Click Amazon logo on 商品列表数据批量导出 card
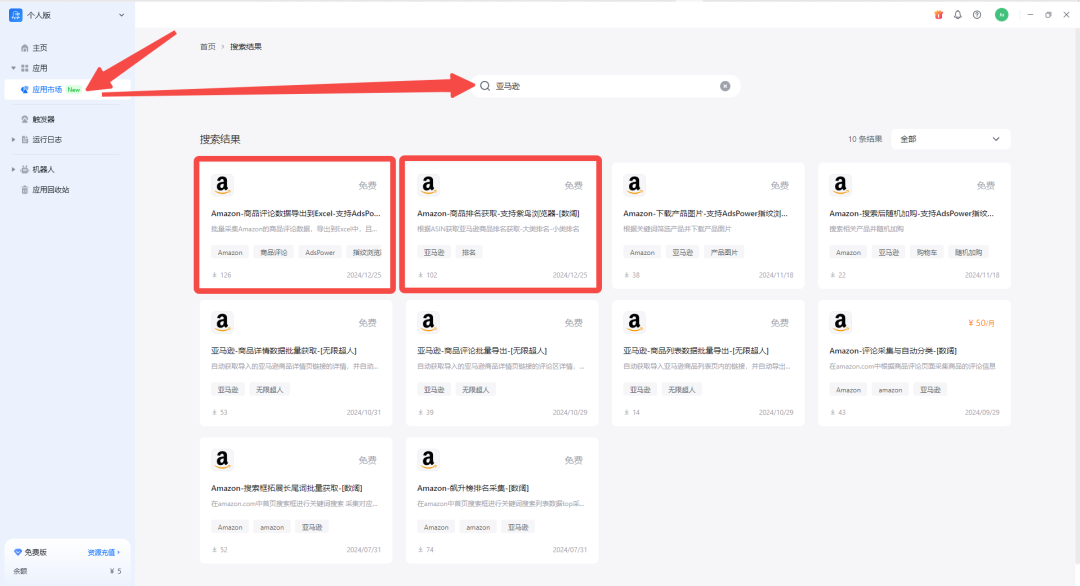Screen dimensions: 1080x586 [634, 322]
